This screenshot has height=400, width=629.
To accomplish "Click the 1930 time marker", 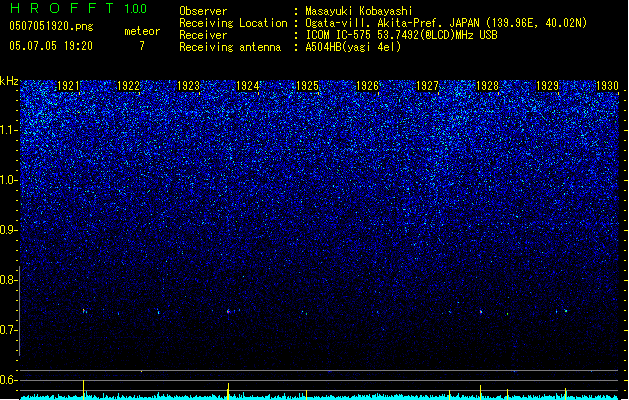I will (x=607, y=86).
